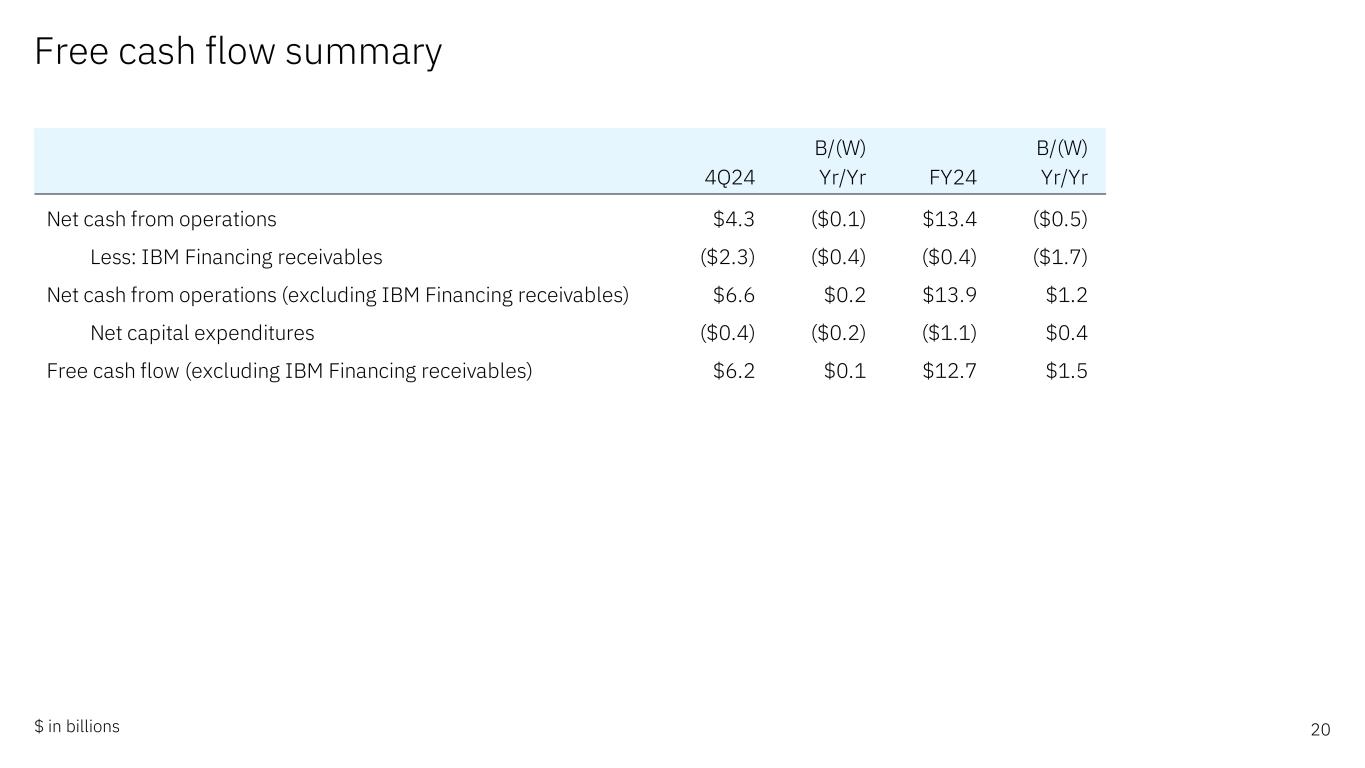Click the slide page number 20
This screenshot has height=768, width=1365.
[1320, 730]
